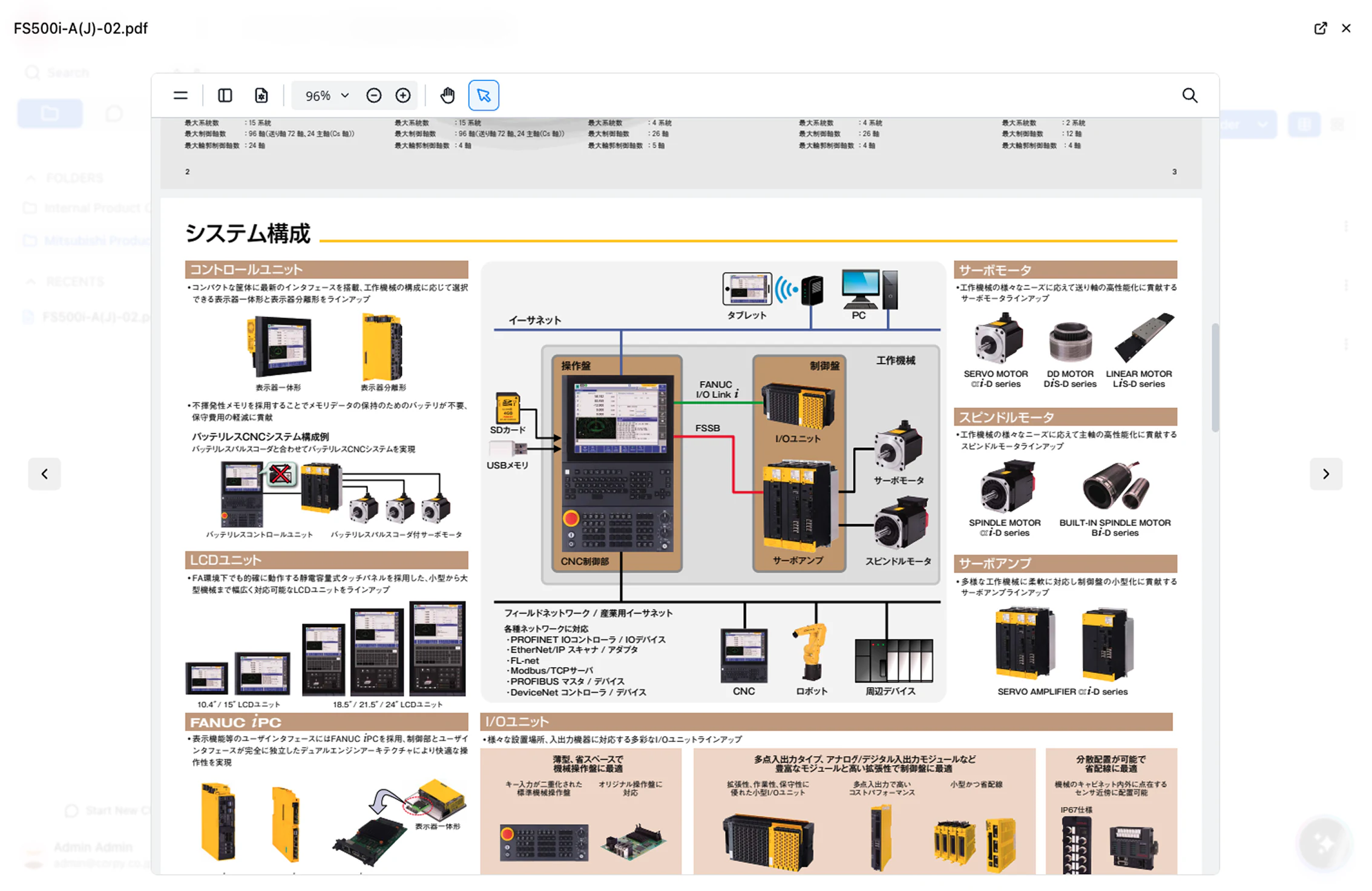
Task: Click the LINEAR MOTOR LiS-D series image
Action: tap(1143, 337)
